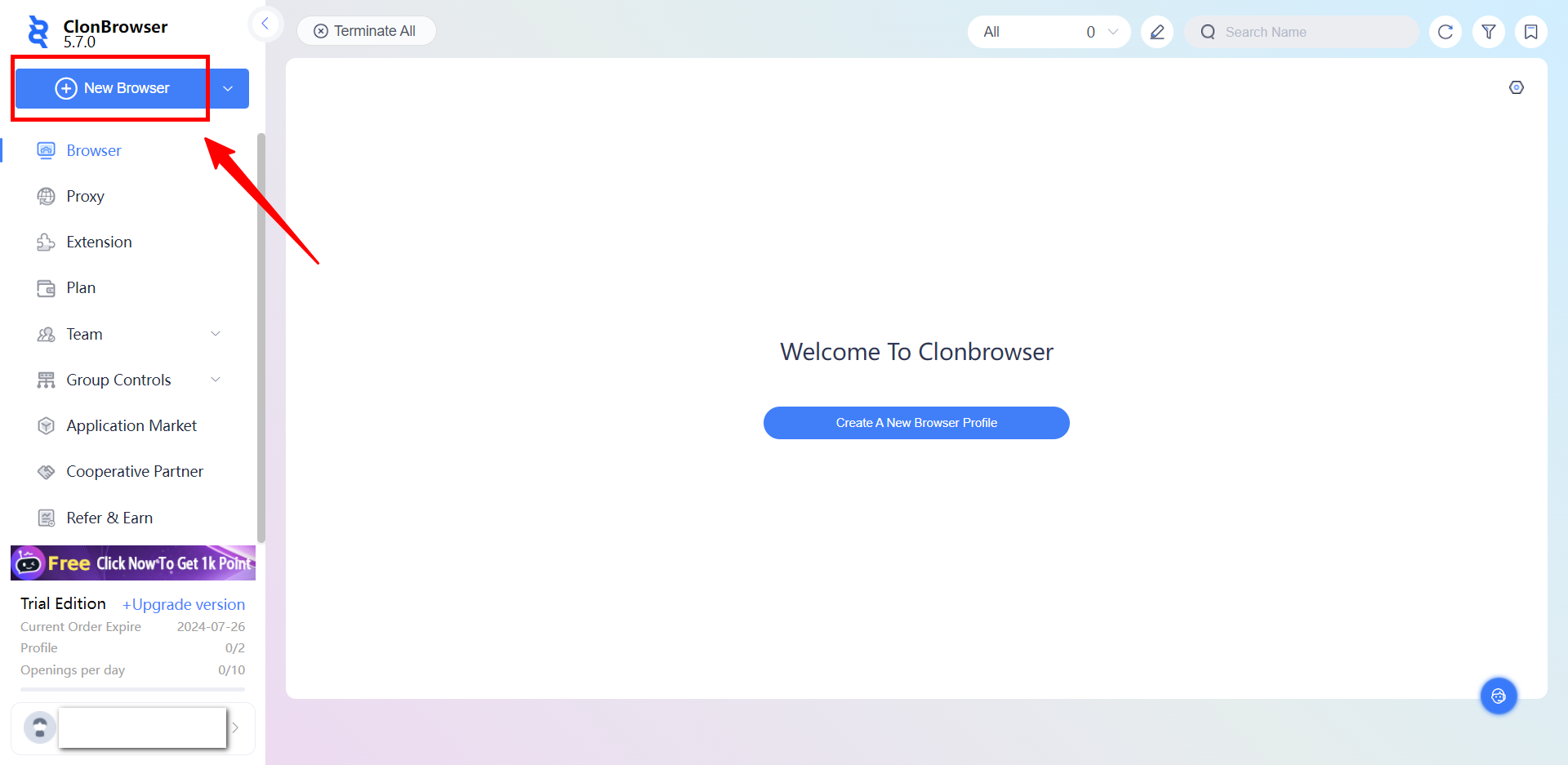Open the Plan menu item
This screenshot has width=1568, height=765.
point(81,287)
